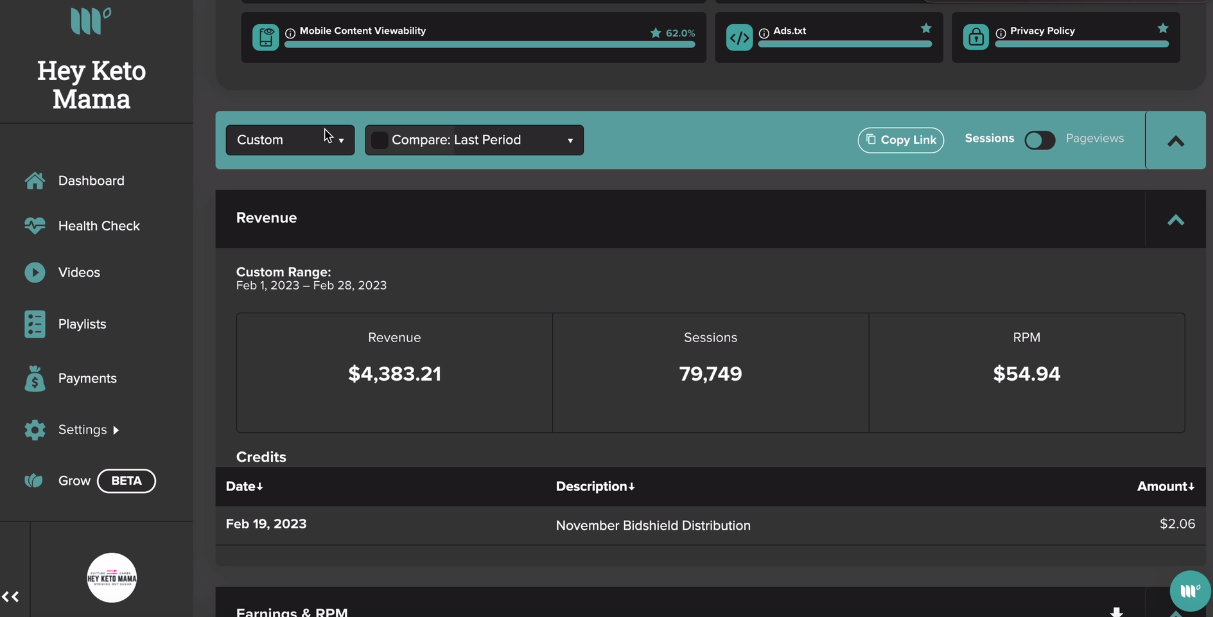Click the Feb 1, 2023 – Feb 28, 2023 range text
The height and width of the screenshot is (617, 1213).
point(311,285)
